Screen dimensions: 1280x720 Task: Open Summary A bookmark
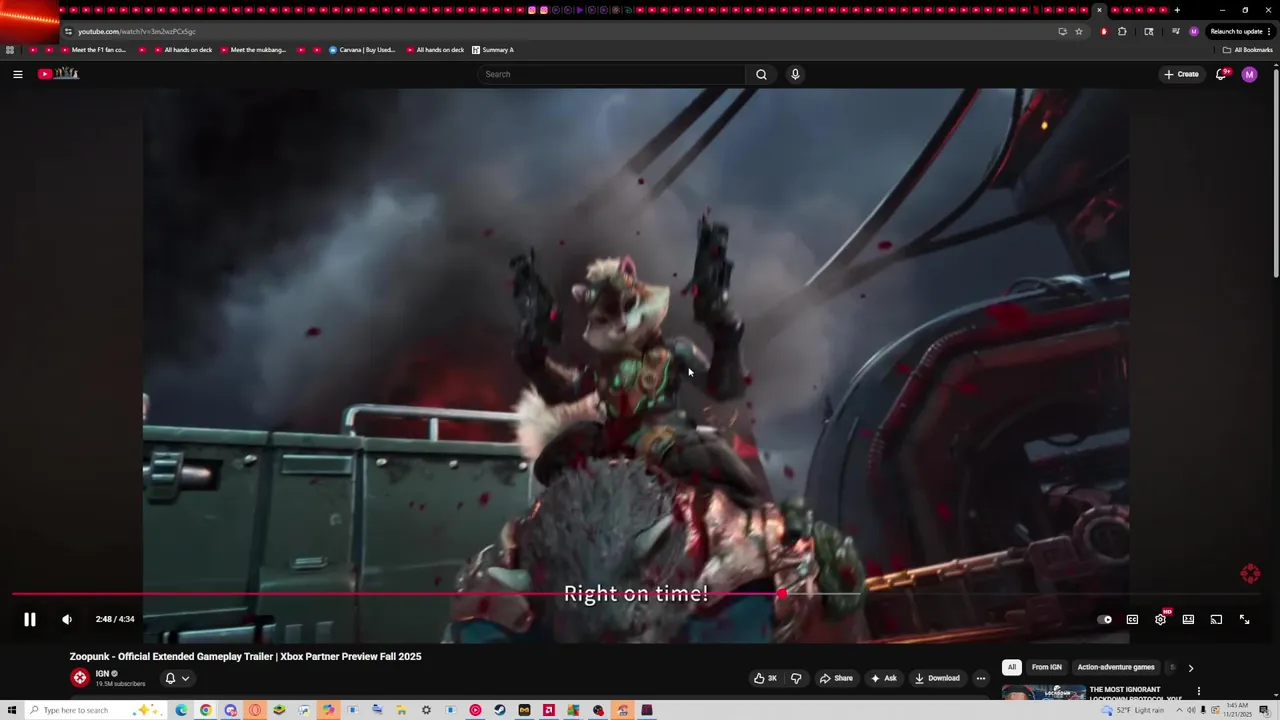[492, 50]
